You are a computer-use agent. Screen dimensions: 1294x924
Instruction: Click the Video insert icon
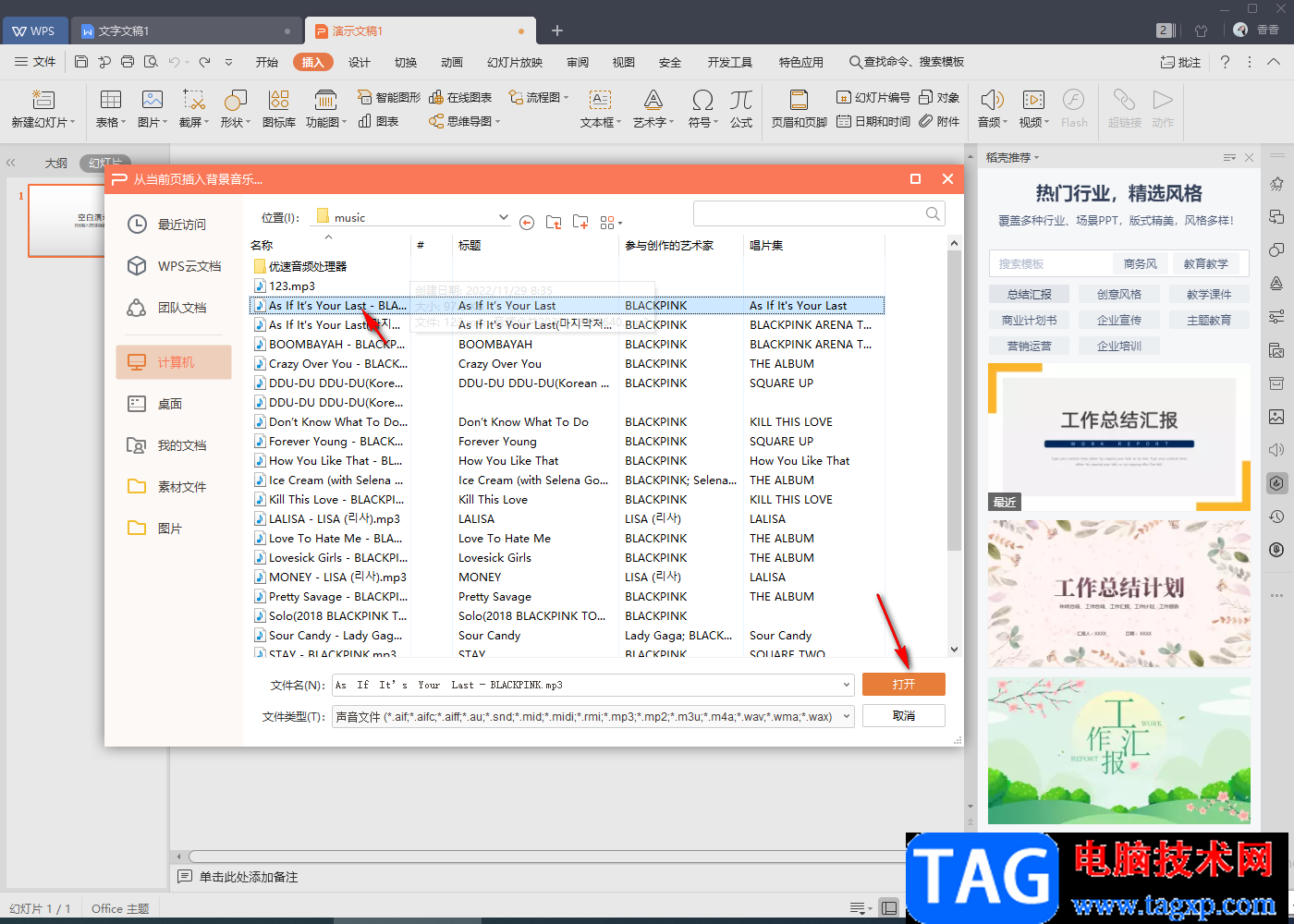1033,100
